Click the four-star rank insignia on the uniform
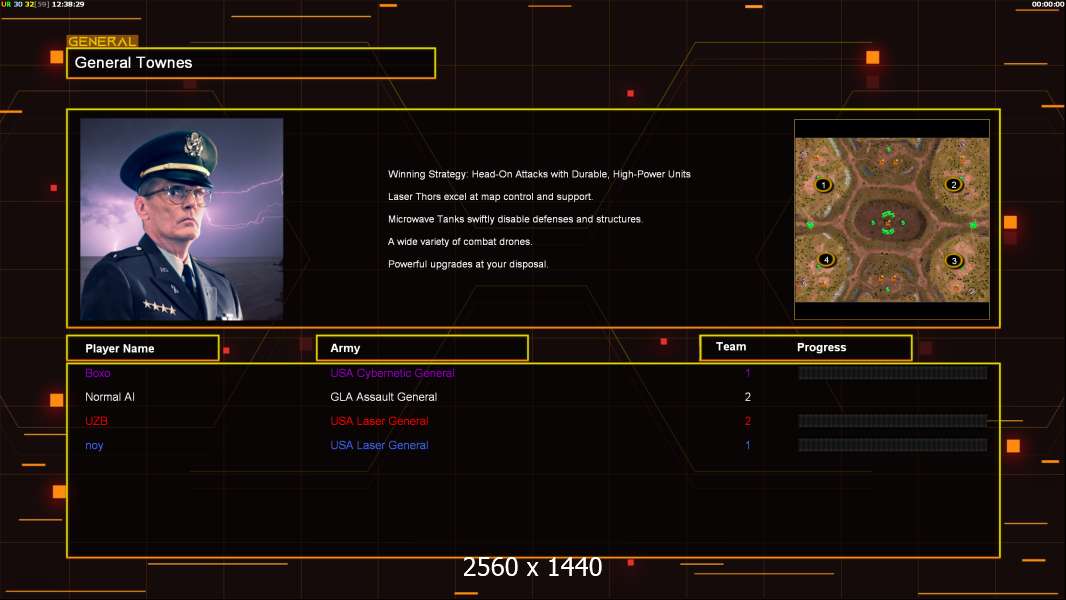 pos(158,307)
